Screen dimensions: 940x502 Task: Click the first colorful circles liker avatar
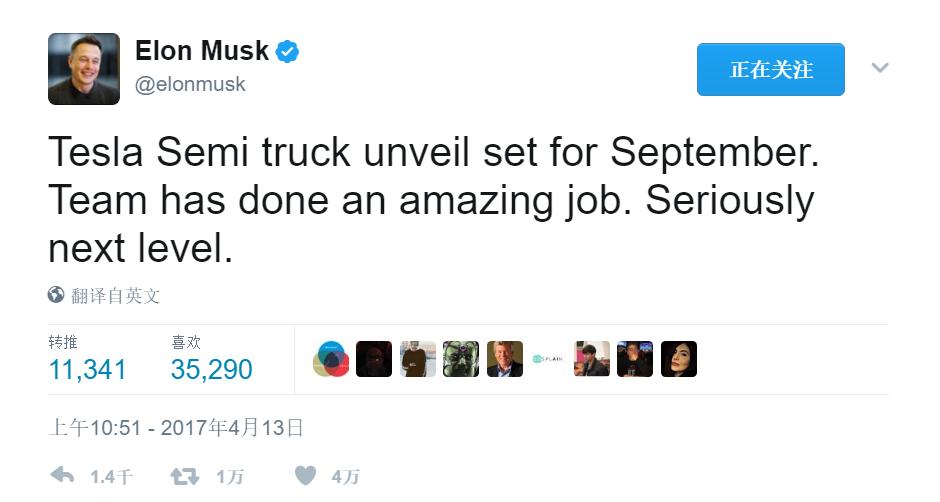coord(331,359)
